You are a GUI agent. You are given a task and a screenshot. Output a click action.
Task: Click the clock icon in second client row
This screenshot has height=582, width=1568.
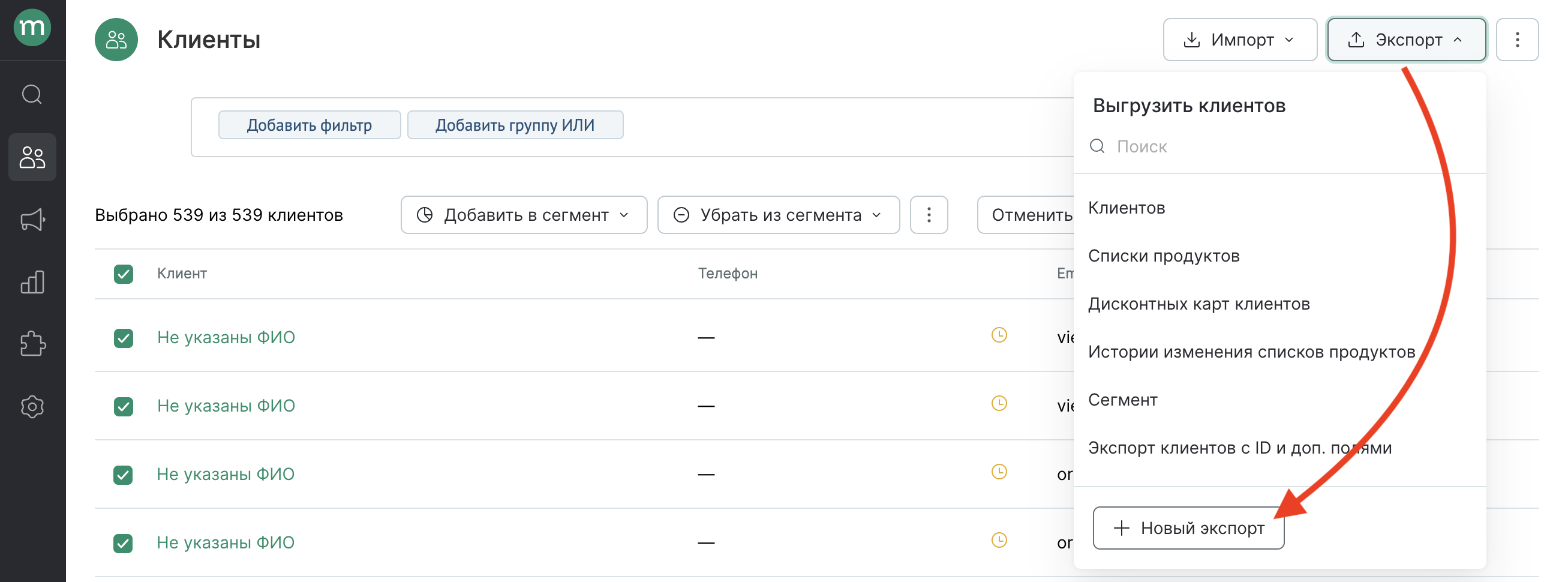point(999,403)
